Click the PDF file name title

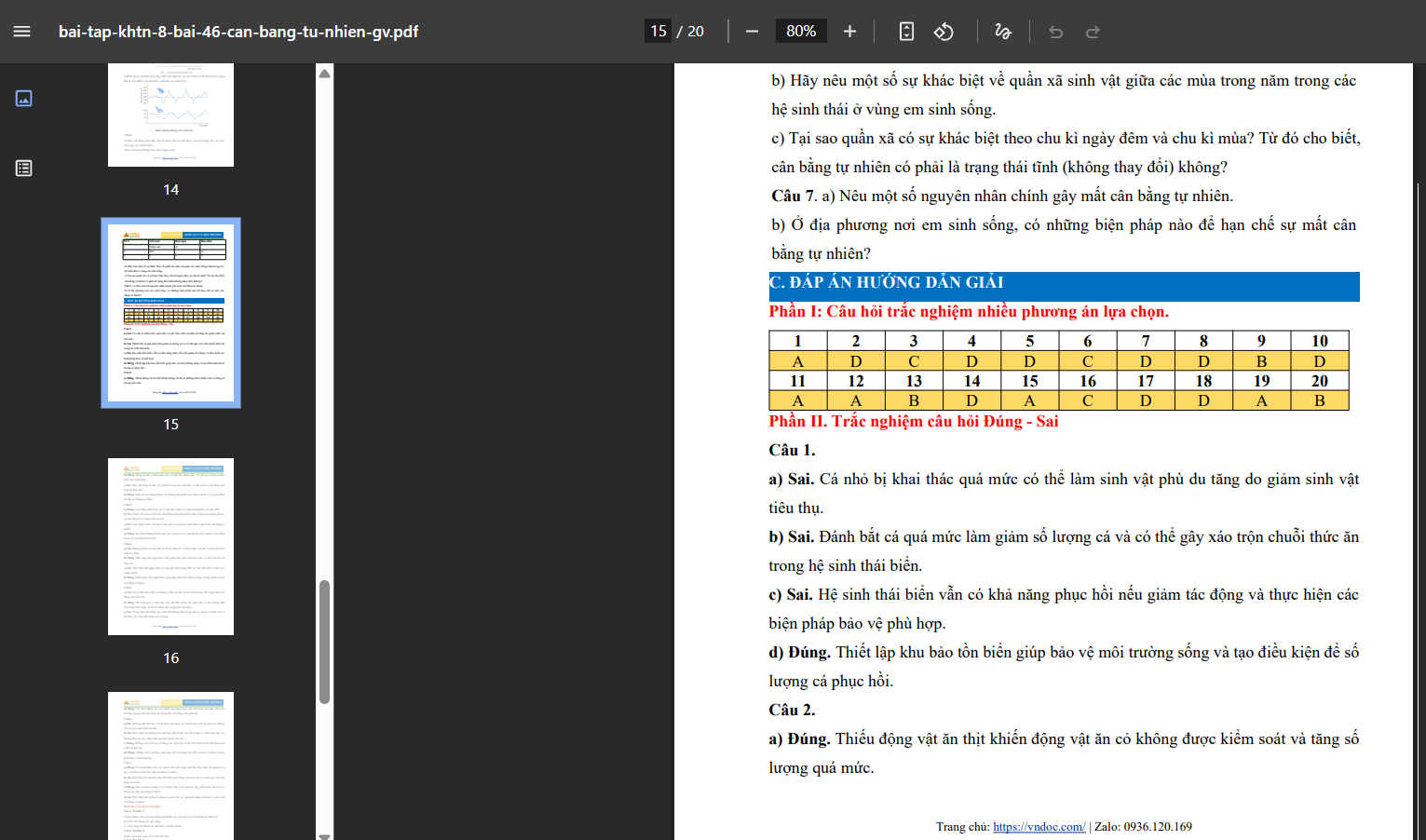pos(238,32)
